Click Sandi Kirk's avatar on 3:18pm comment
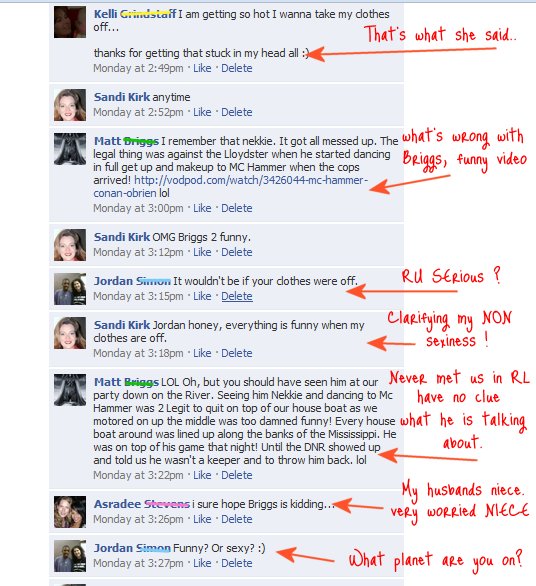Screen dimensions: 536x586 click(70, 333)
